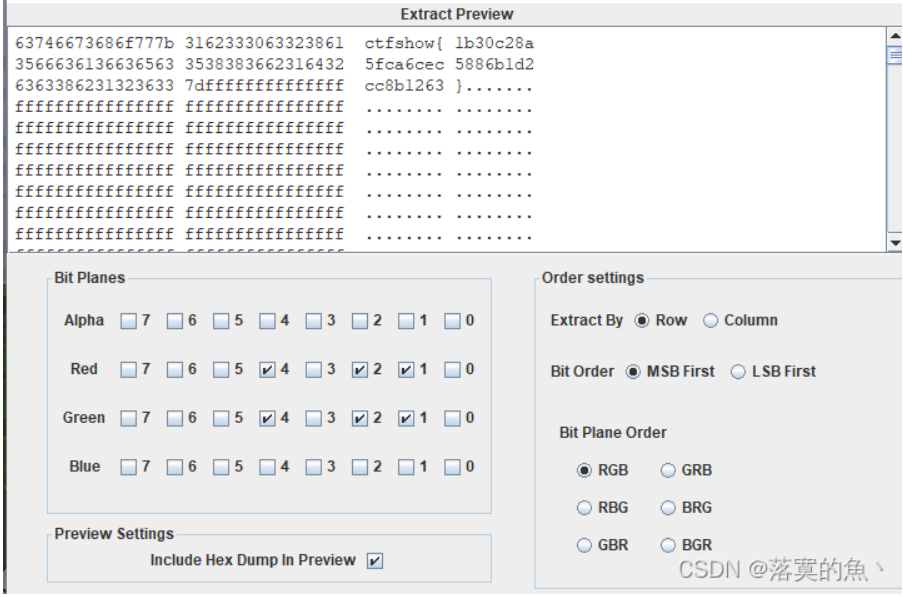Image resolution: width=903 pixels, height=597 pixels.
Task: Enable Alpha bit plane 4 checkbox
Action: [x=267, y=321]
